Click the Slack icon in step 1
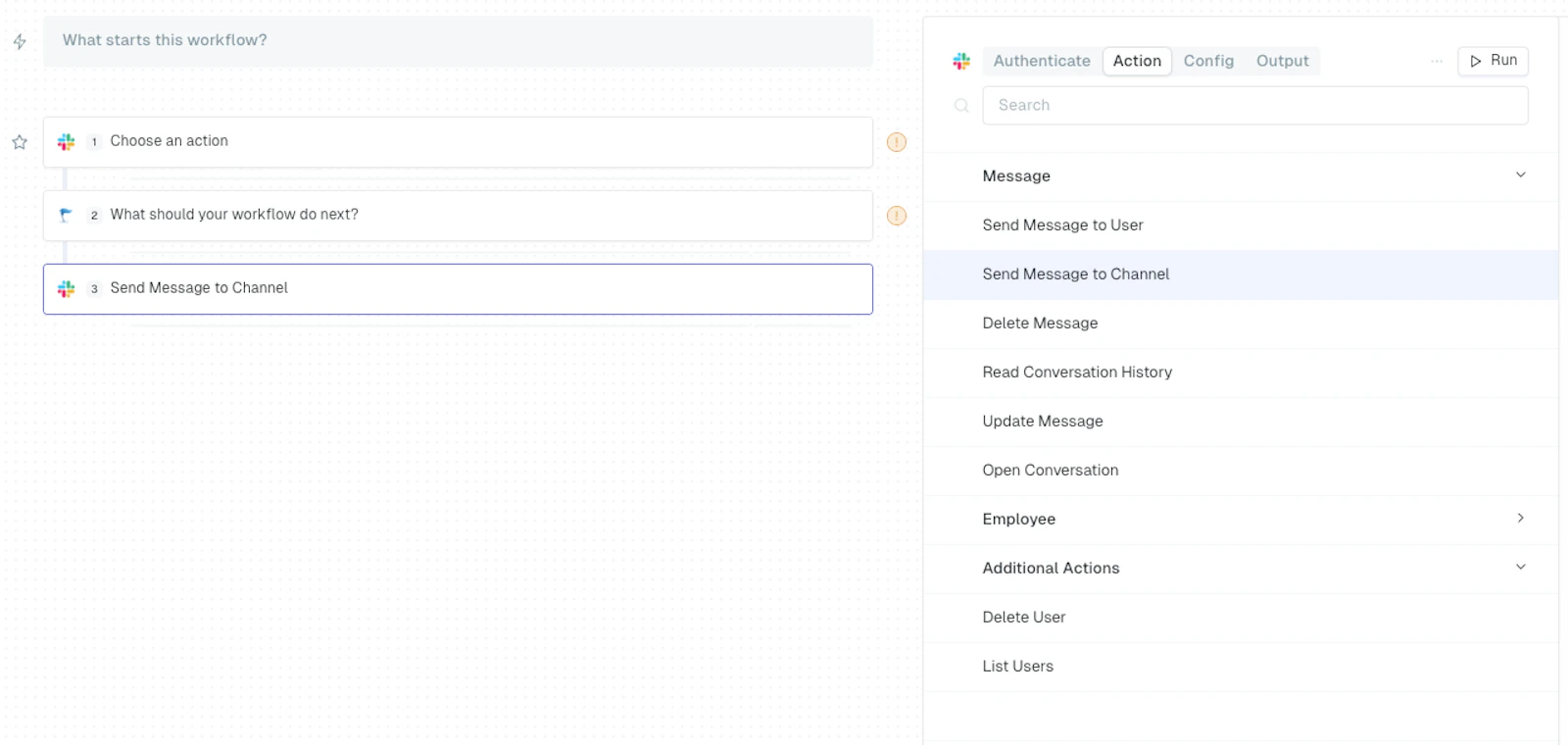This screenshot has width=1568, height=745. 66,142
